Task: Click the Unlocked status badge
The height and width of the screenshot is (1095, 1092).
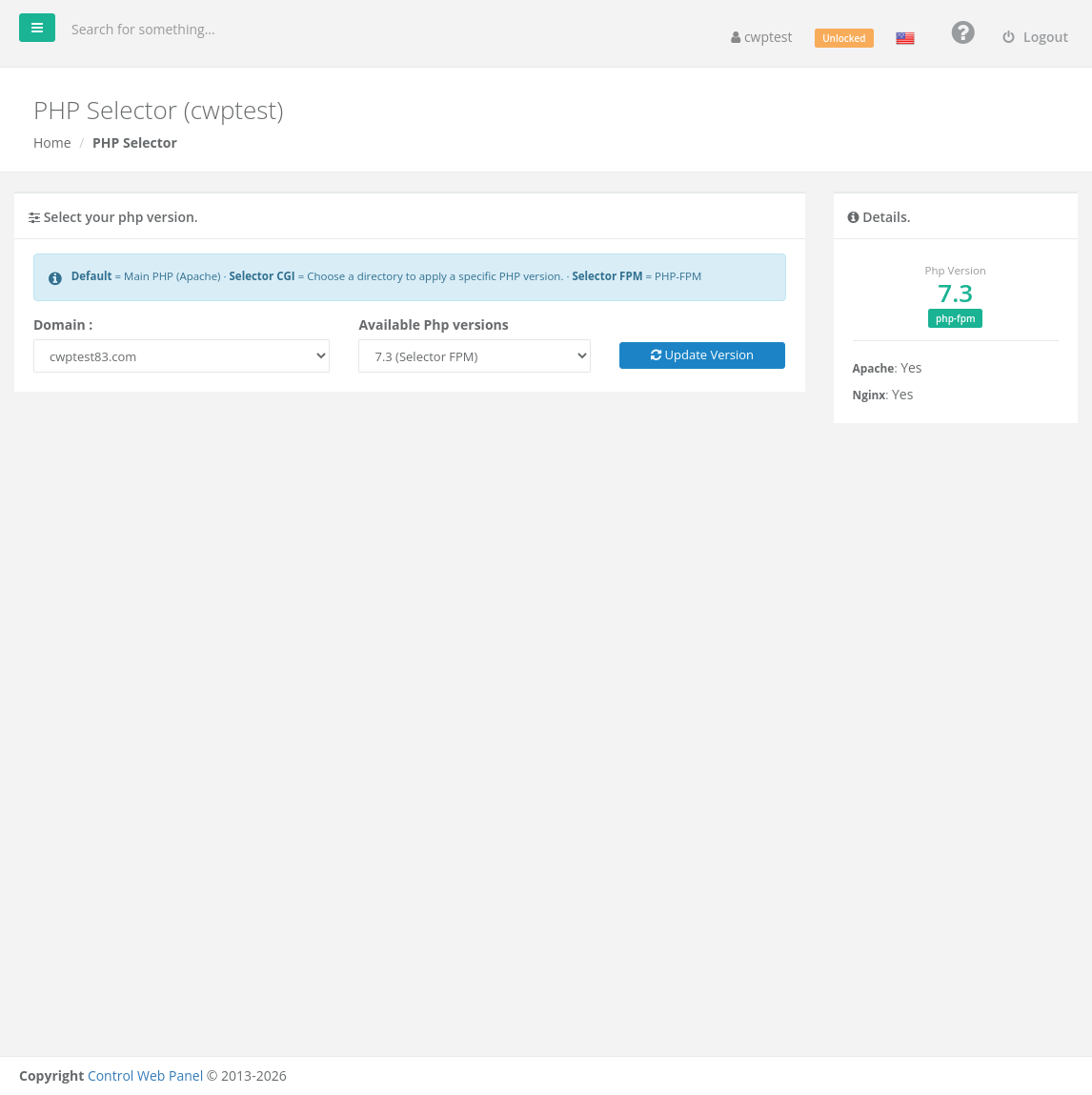Action: point(843,38)
